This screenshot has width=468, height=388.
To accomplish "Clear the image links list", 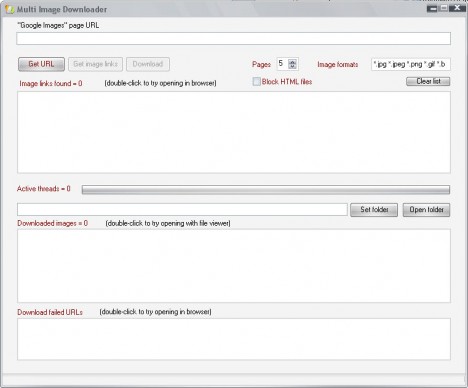I will tap(428, 81).
